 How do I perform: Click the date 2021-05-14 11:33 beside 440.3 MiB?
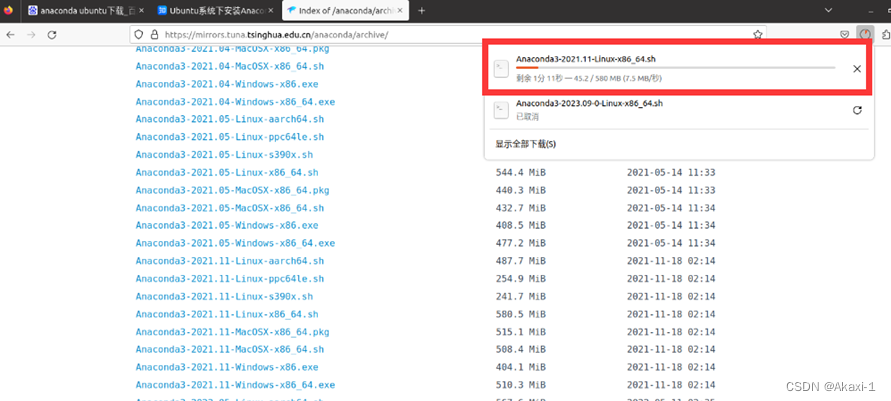pos(671,190)
